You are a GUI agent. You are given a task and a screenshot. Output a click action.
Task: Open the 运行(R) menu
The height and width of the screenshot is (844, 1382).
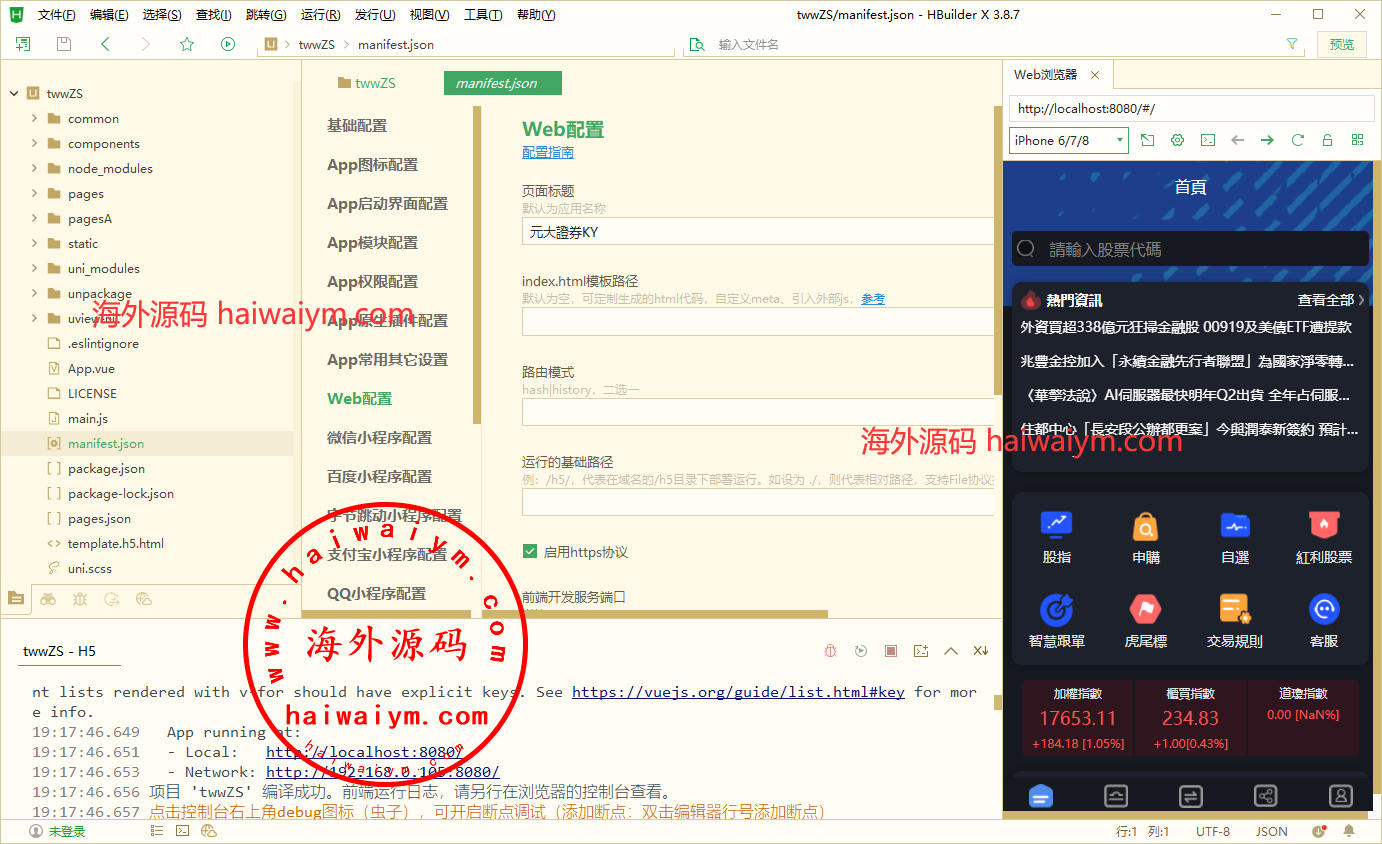(320, 15)
